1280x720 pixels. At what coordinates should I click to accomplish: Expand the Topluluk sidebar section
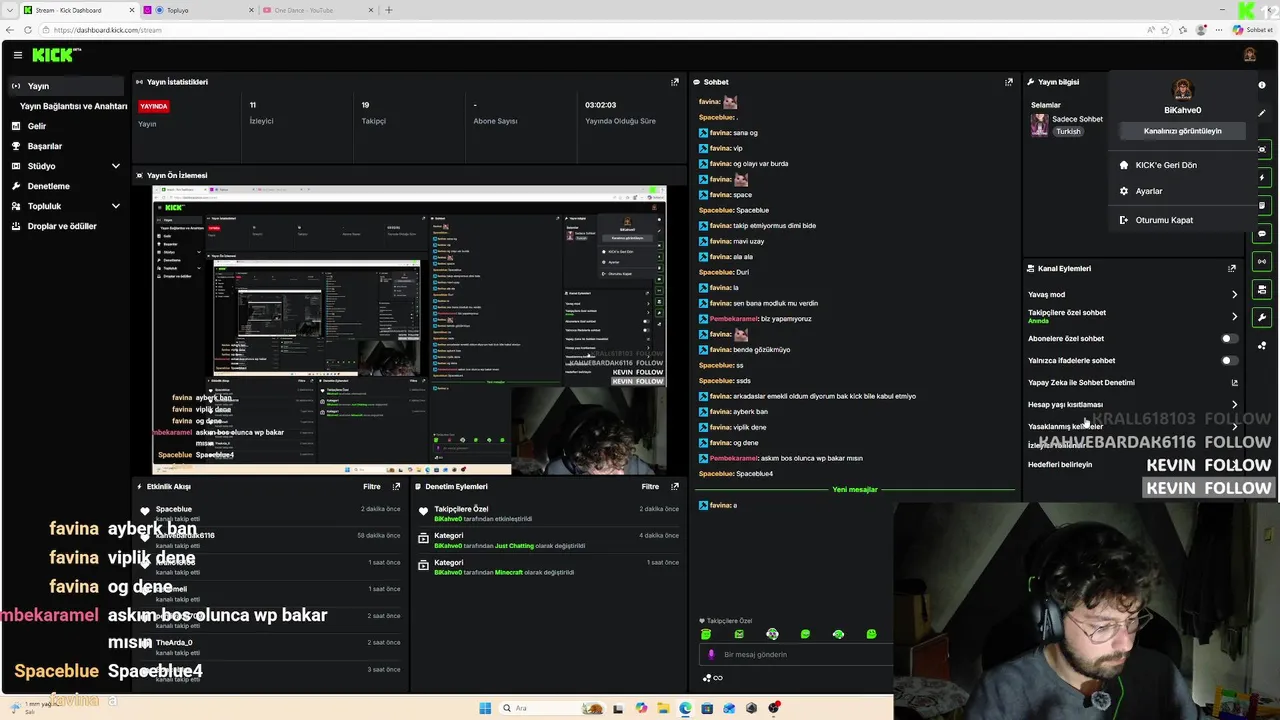(x=115, y=206)
